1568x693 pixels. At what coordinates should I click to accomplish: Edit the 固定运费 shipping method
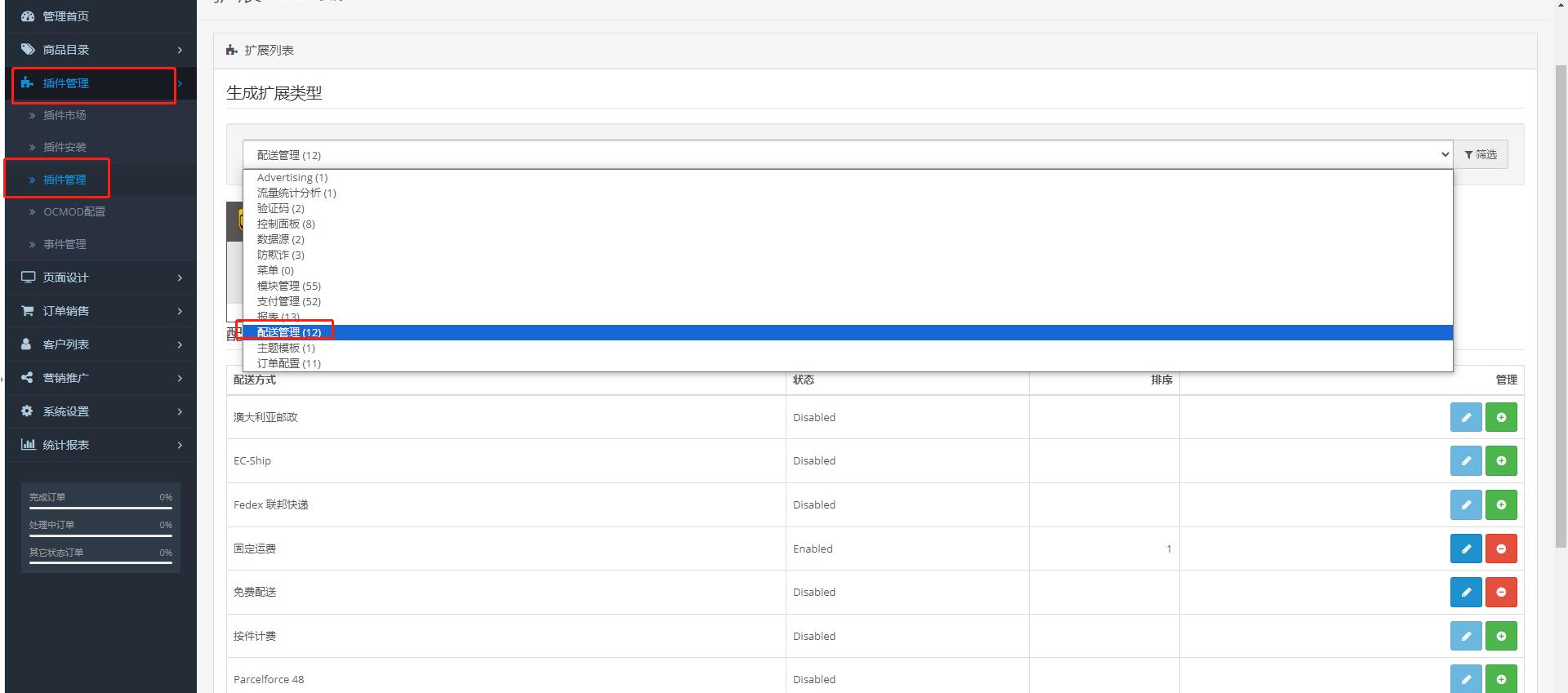[x=1466, y=549]
